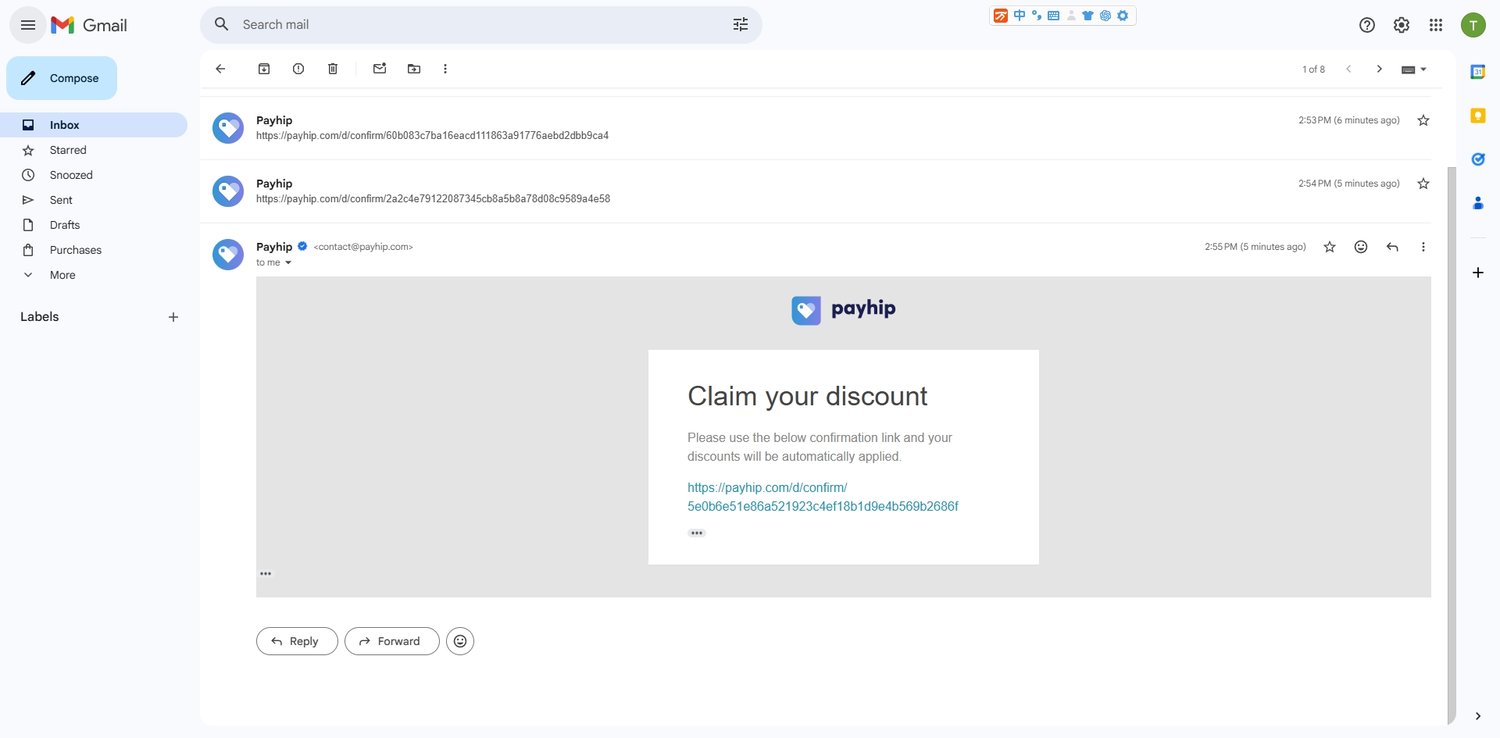The height and width of the screenshot is (738, 1500).
Task: Click the '1 of 8' conversation counter
Action: point(1313,69)
